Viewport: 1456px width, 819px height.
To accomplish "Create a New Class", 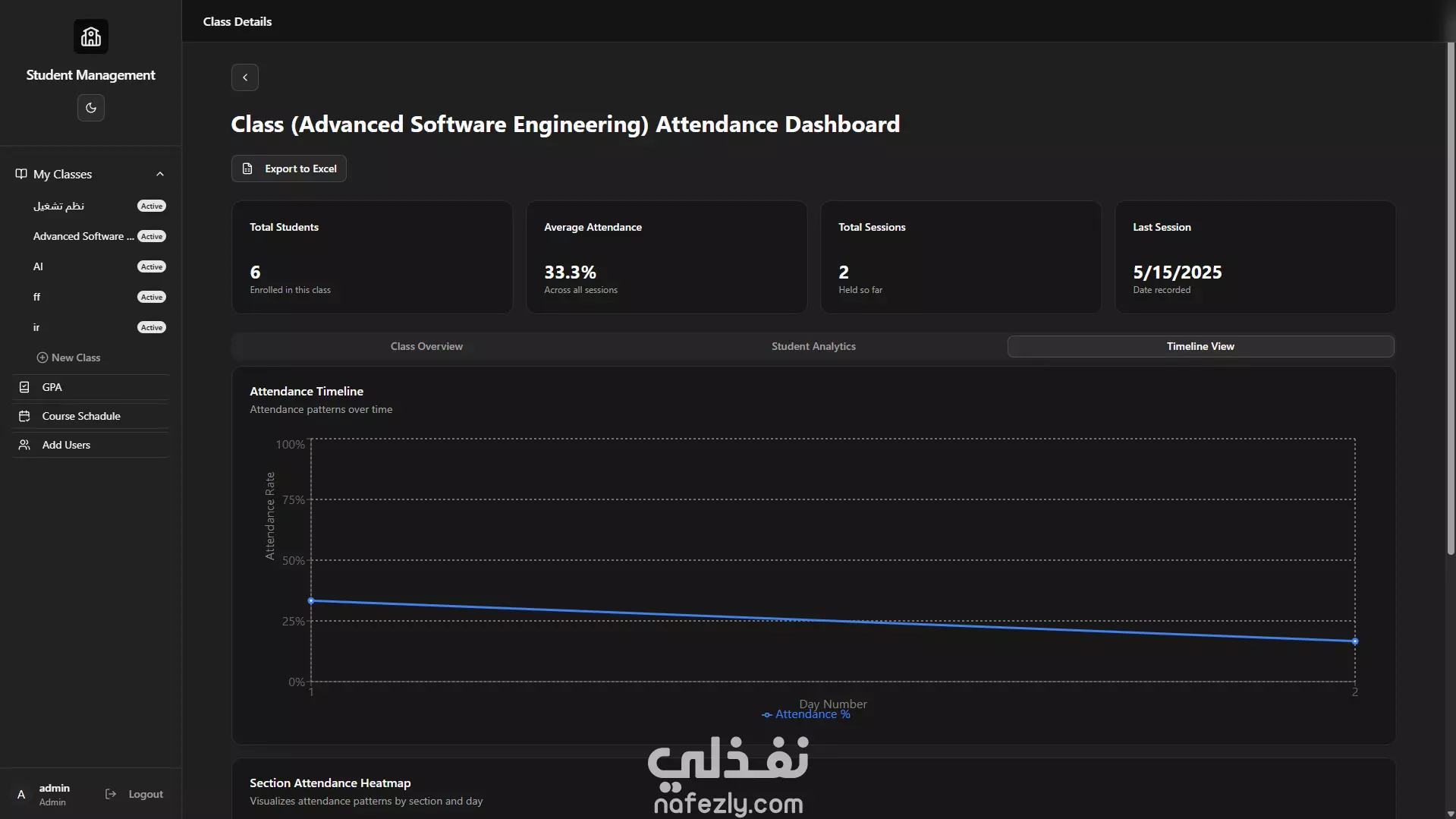I will (68, 358).
